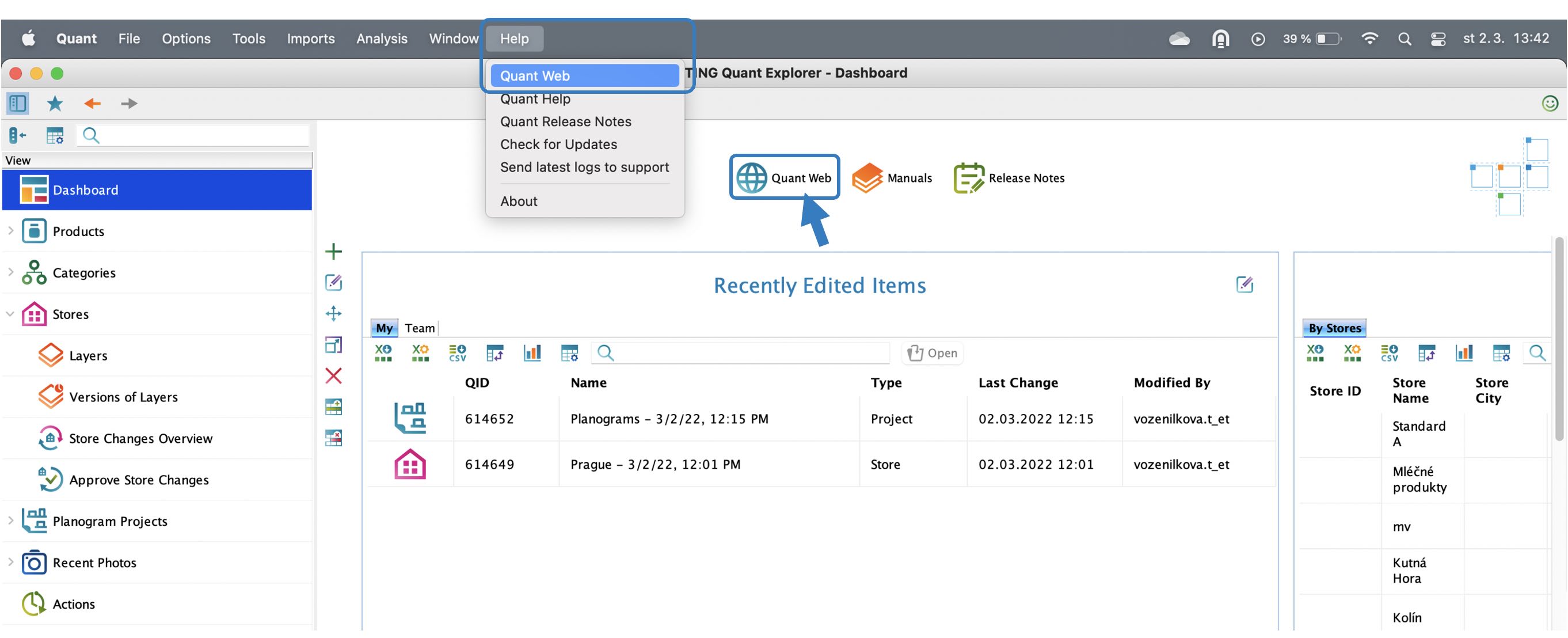
Task: Open the Analysis menu
Action: (x=382, y=39)
